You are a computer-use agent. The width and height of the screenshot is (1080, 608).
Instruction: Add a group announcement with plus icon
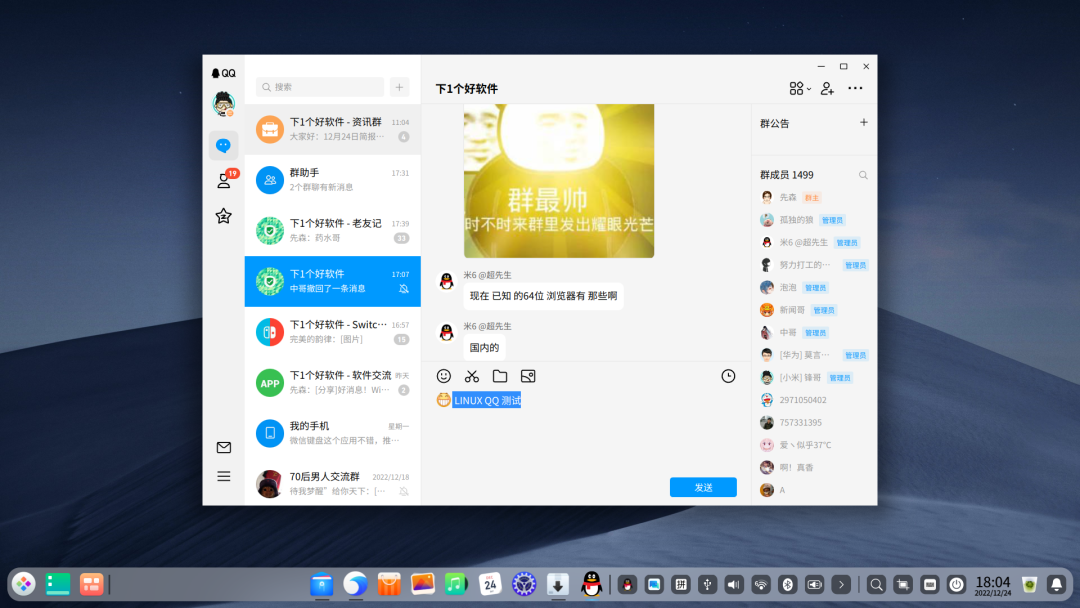tap(864, 123)
